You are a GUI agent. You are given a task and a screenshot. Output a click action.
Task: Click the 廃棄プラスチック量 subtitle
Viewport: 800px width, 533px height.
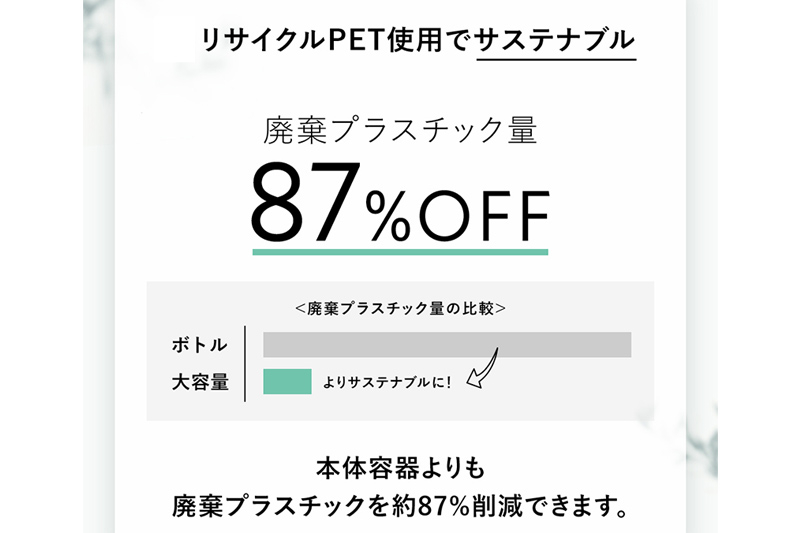400,131
